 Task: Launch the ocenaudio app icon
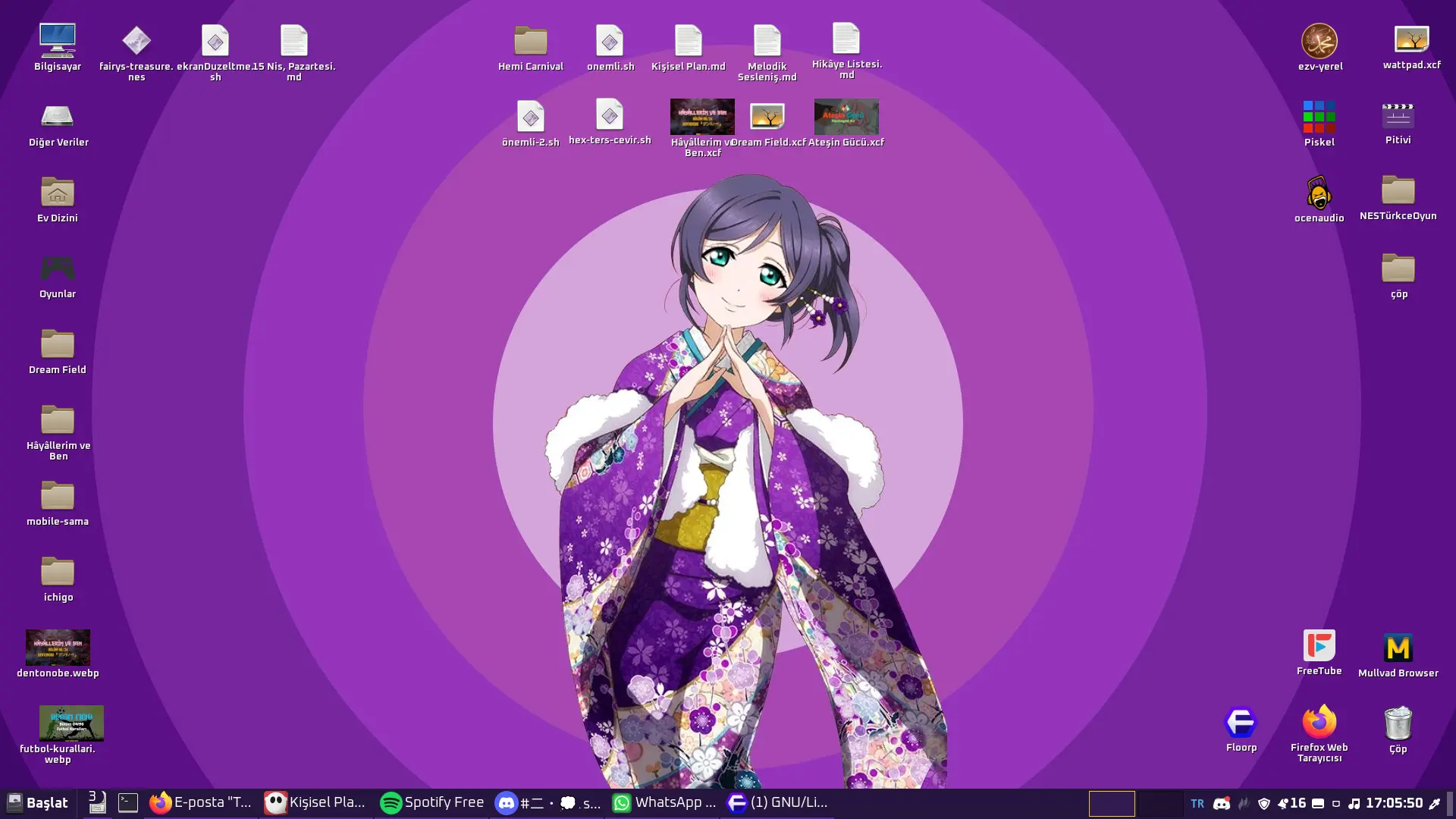point(1319,193)
